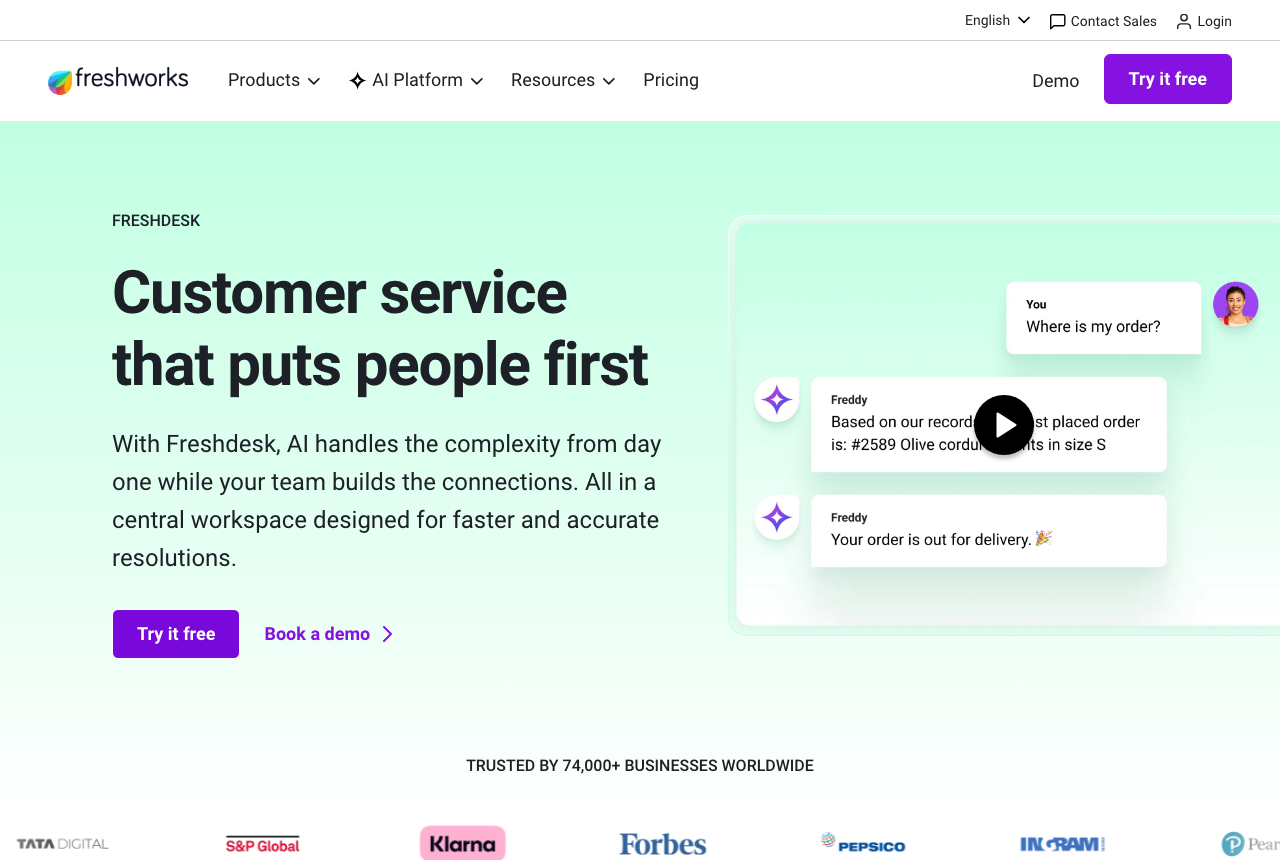Click the Tata Digital logo
The width and height of the screenshot is (1280, 860).
click(x=63, y=844)
